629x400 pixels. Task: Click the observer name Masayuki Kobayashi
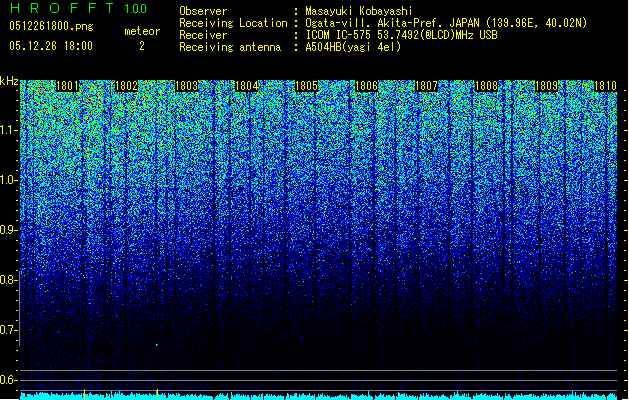tap(359, 11)
